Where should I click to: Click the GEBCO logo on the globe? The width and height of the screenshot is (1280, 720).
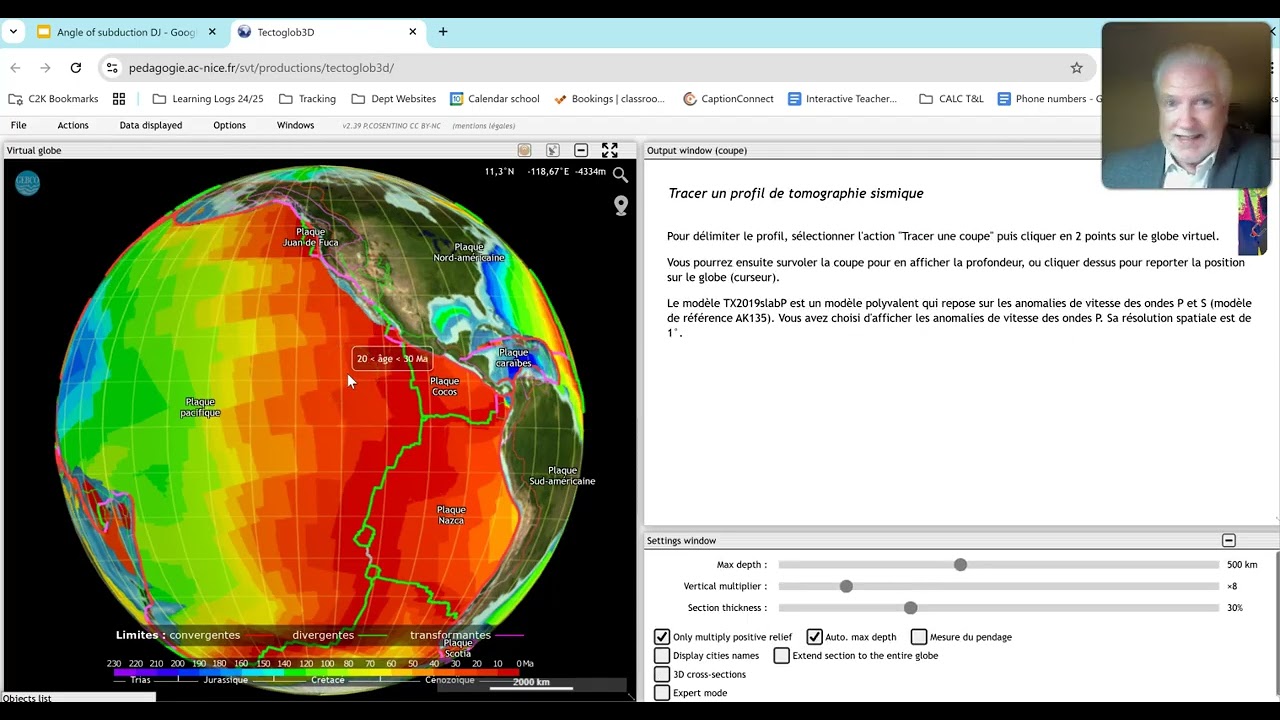pos(27,183)
